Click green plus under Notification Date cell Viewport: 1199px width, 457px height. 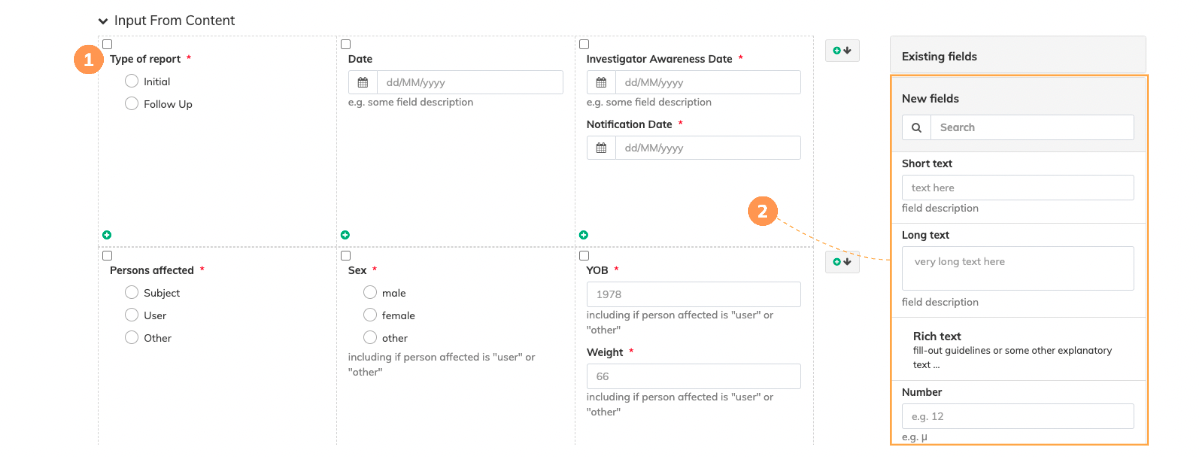tap(584, 235)
